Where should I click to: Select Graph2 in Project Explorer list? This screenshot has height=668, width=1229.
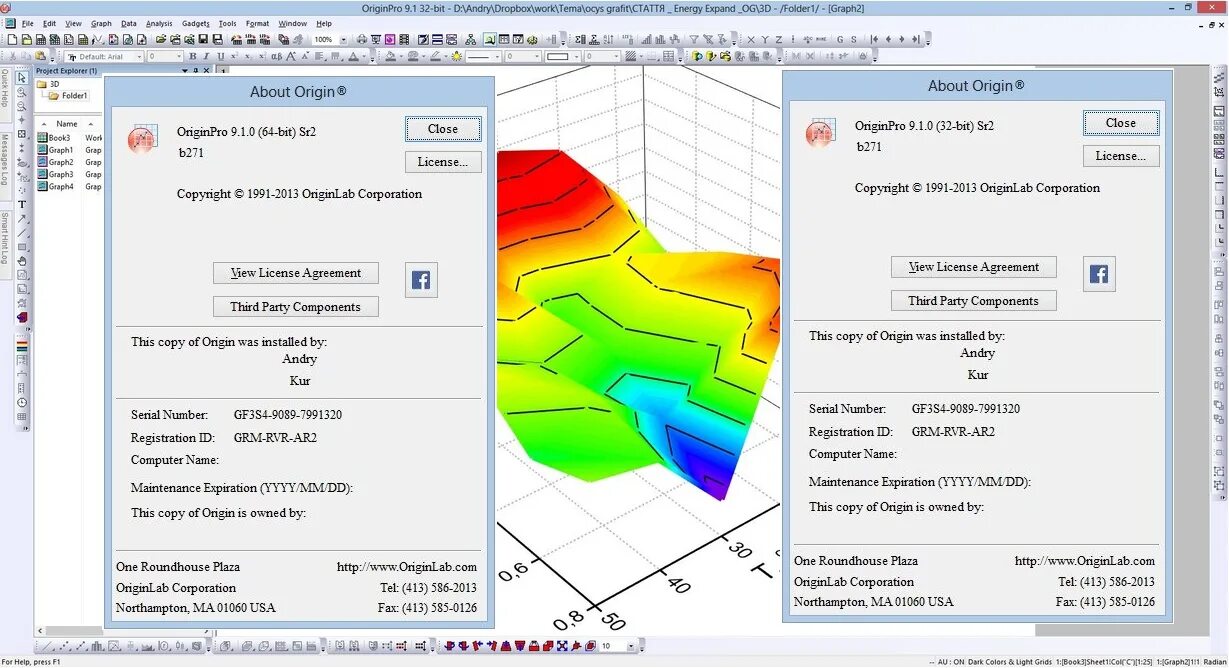(55, 162)
